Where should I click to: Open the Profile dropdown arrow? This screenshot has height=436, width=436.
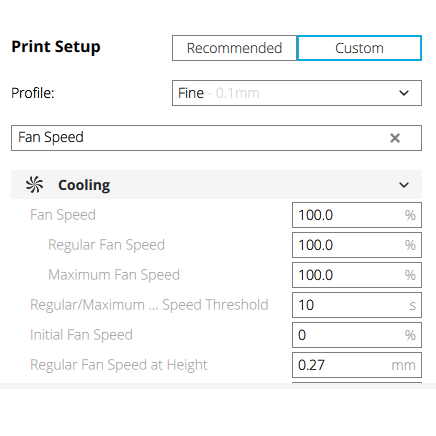click(404, 93)
